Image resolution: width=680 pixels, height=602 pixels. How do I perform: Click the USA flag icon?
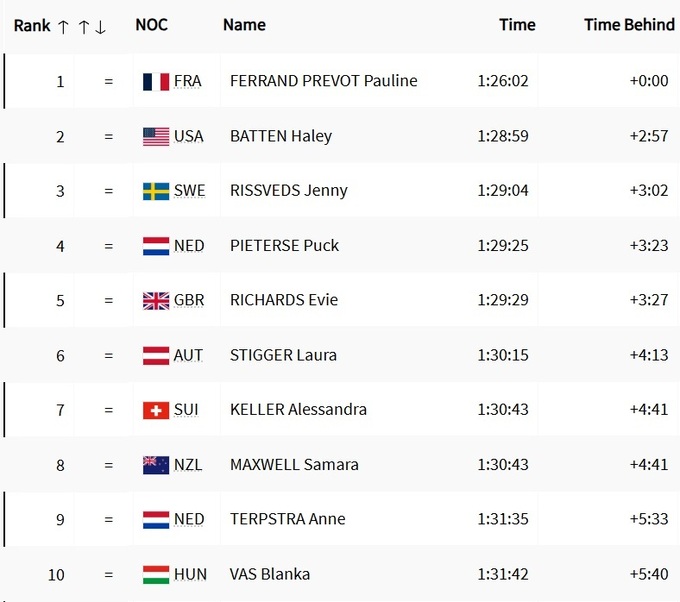point(156,136)
